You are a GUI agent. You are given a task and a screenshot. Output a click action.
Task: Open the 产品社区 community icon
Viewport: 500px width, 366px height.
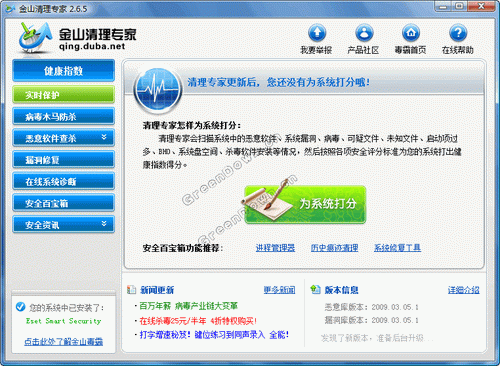(364, 33)
